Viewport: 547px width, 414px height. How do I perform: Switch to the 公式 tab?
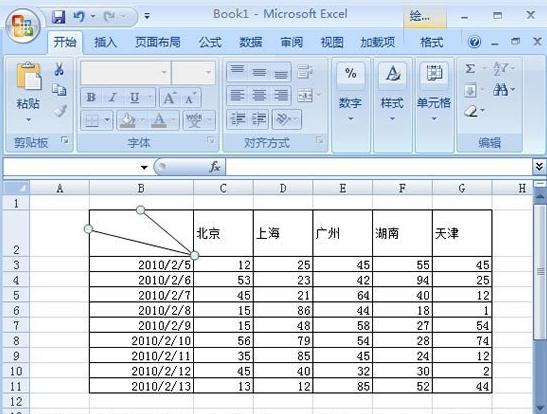click(210, 42)
